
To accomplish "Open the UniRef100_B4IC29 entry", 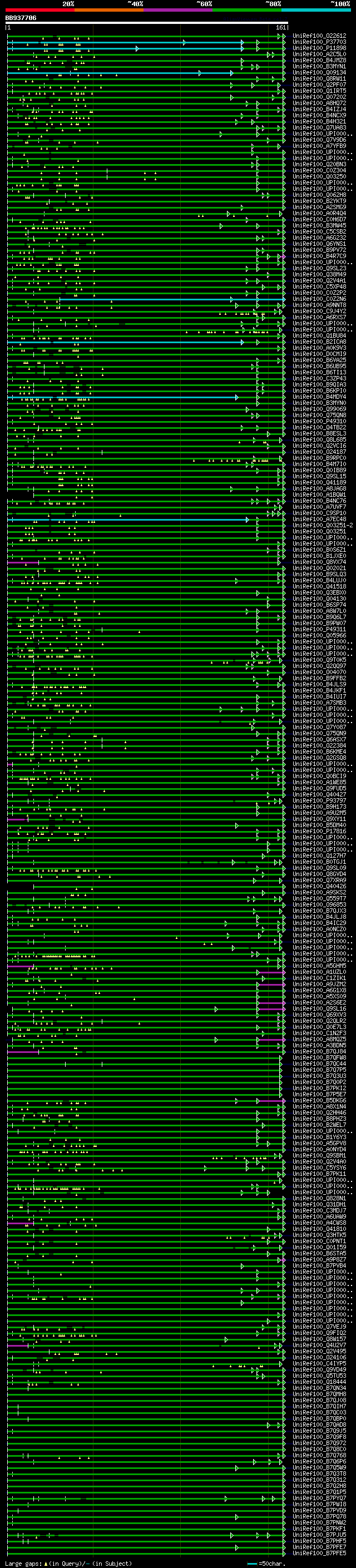I will point(319,923).
